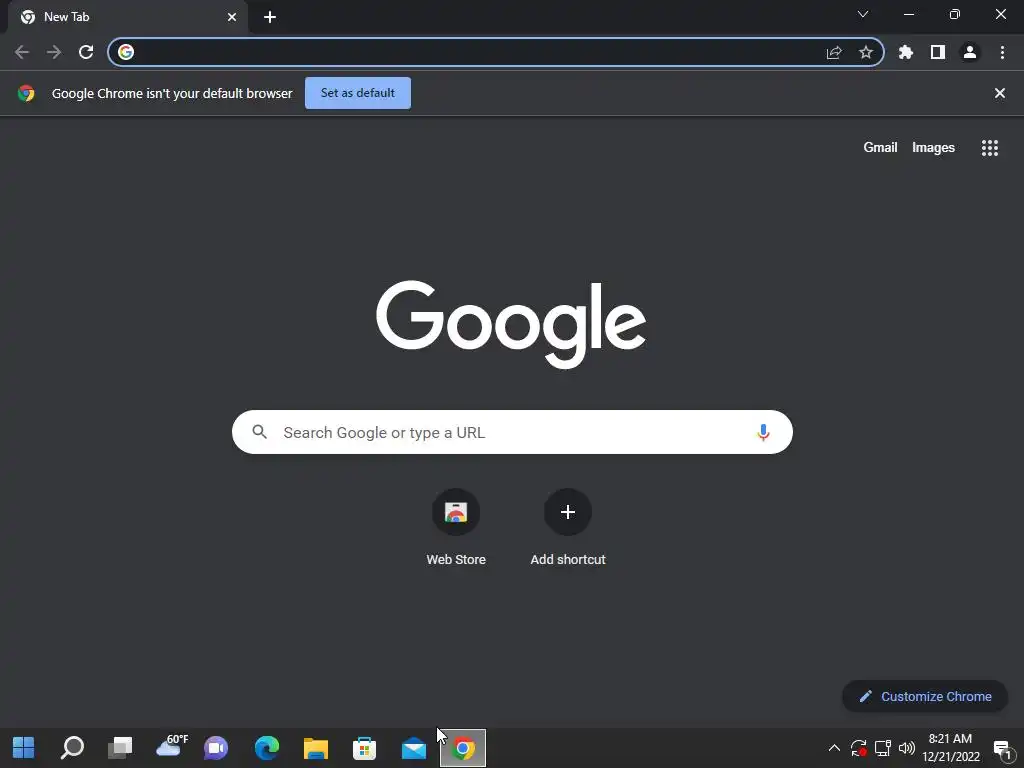Click the Chrome taskbar icon
The height and width of the screenshot is (768, 1024).
click(463, 748)
